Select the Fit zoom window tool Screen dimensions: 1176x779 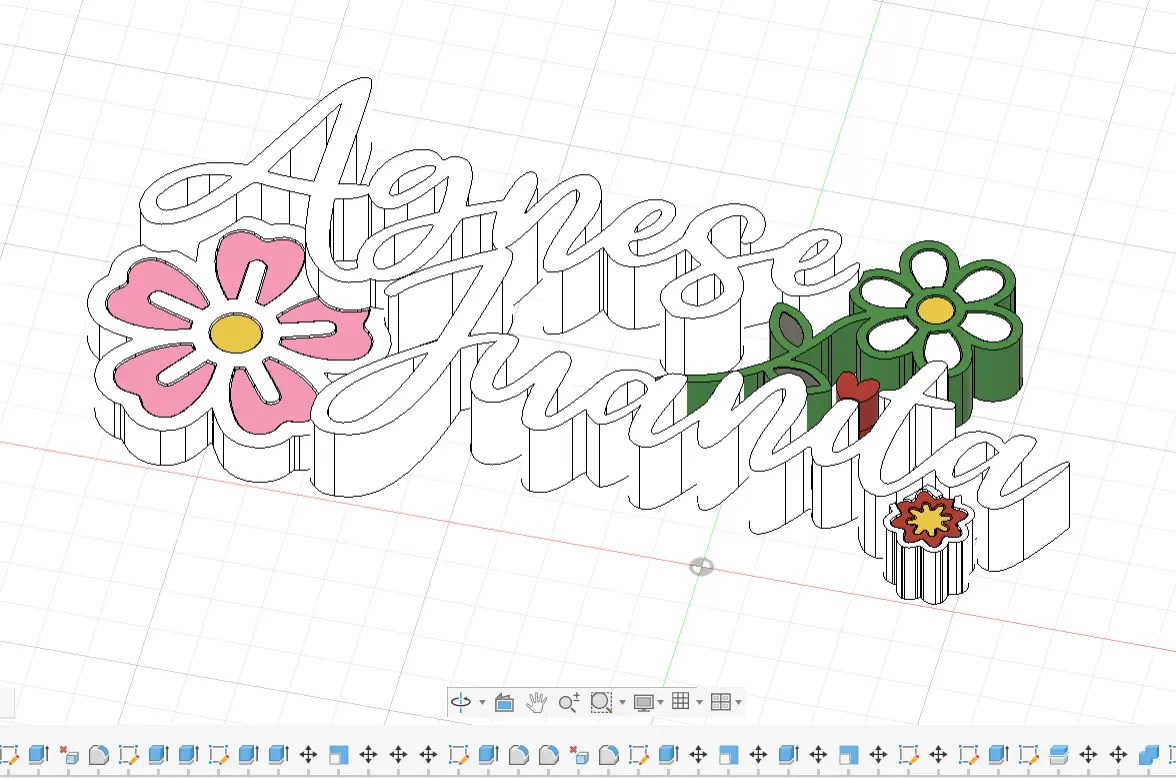click(600, 702)
